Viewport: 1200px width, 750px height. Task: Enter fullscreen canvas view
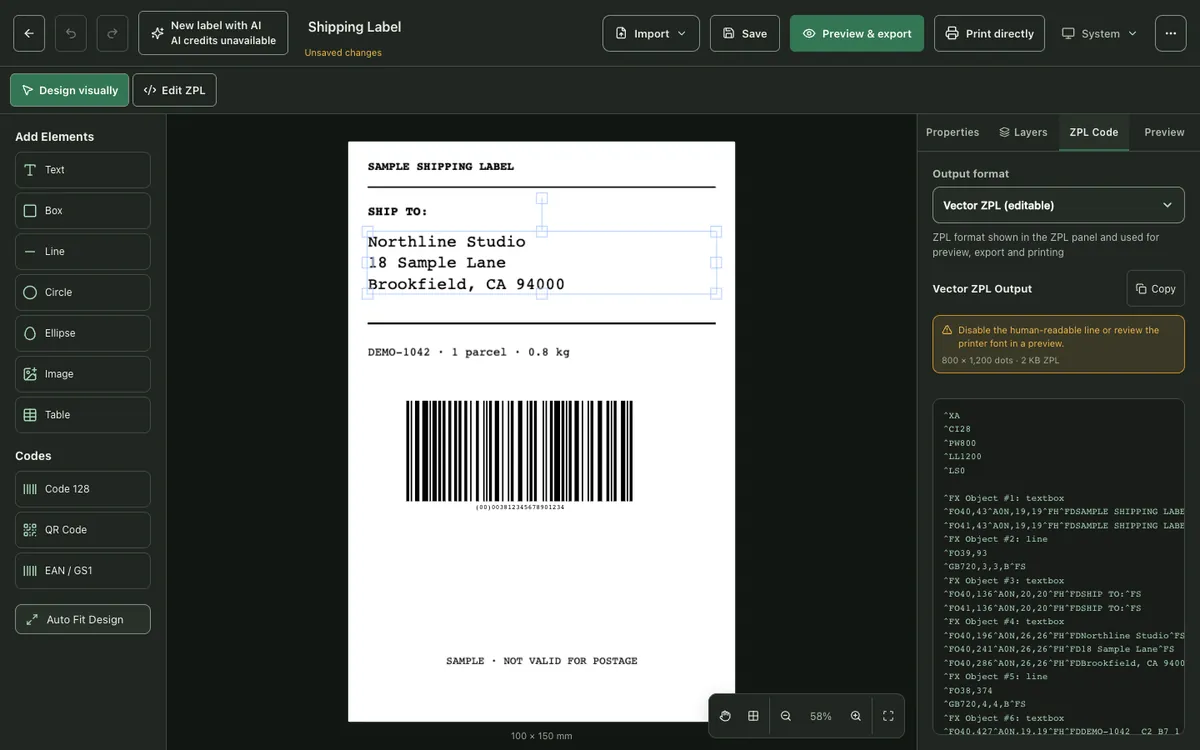888,716
